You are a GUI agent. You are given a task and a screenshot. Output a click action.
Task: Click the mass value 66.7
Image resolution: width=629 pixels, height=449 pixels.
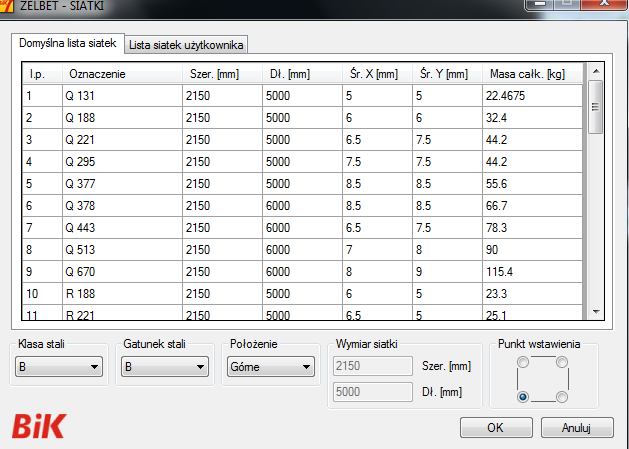point(497,206)
